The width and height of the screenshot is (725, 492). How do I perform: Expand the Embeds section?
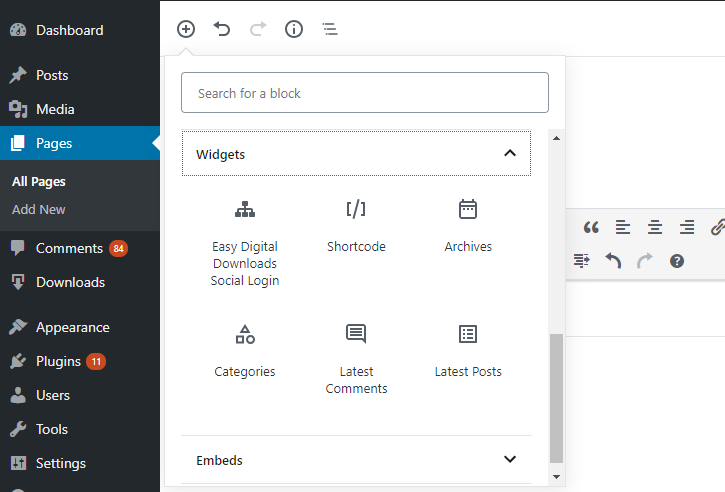(x=510, y=460)
